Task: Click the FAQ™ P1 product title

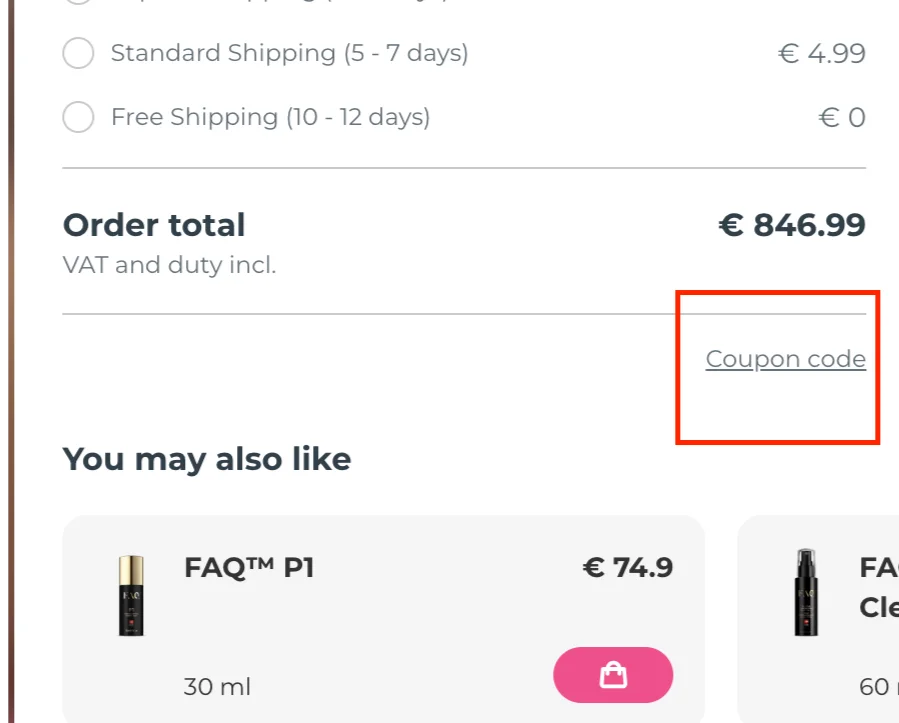Action: (249, 568)
